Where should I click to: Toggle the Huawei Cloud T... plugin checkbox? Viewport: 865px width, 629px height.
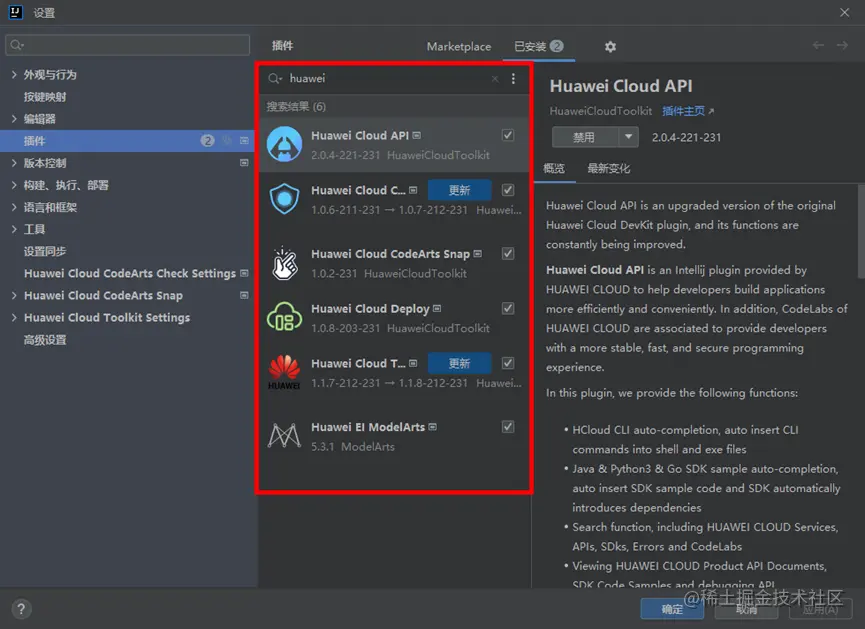[508, 363]
